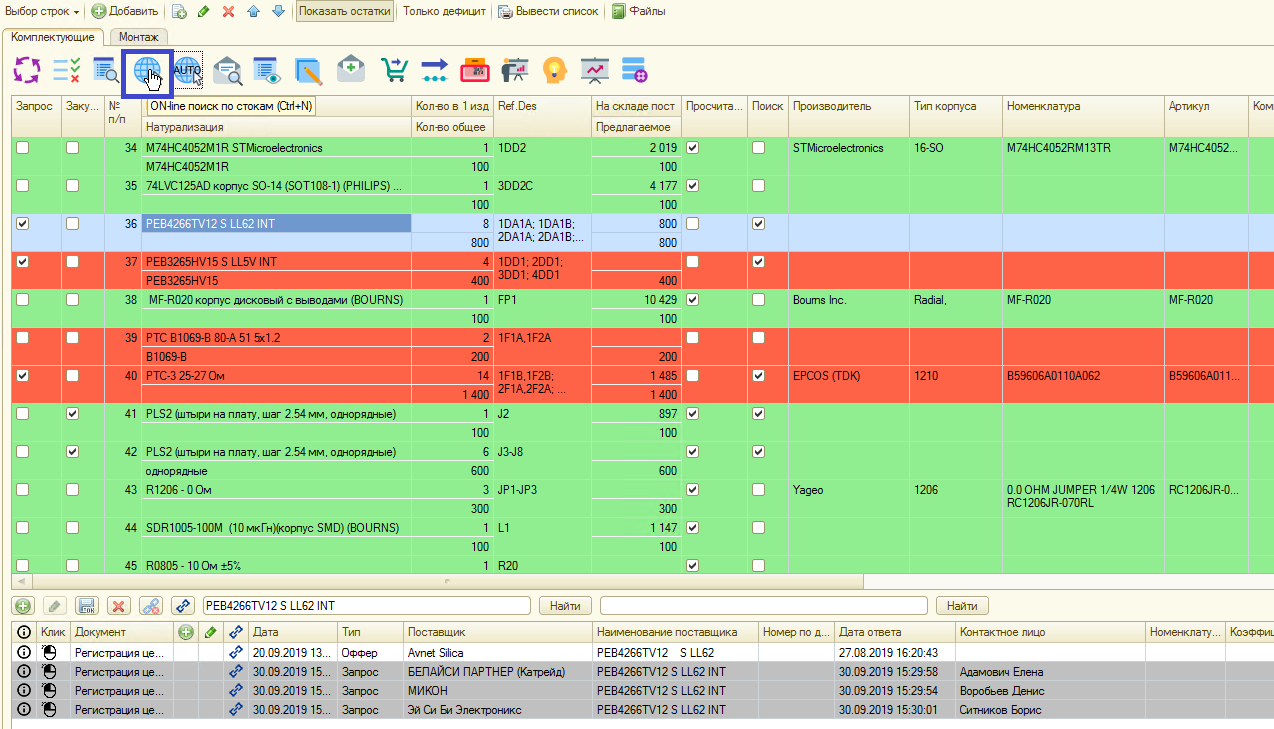The width and height of the screenshot is (1274, 729).
Task: Uncheck the Поиск checkbox in row 37
Action: pos(759,262)
